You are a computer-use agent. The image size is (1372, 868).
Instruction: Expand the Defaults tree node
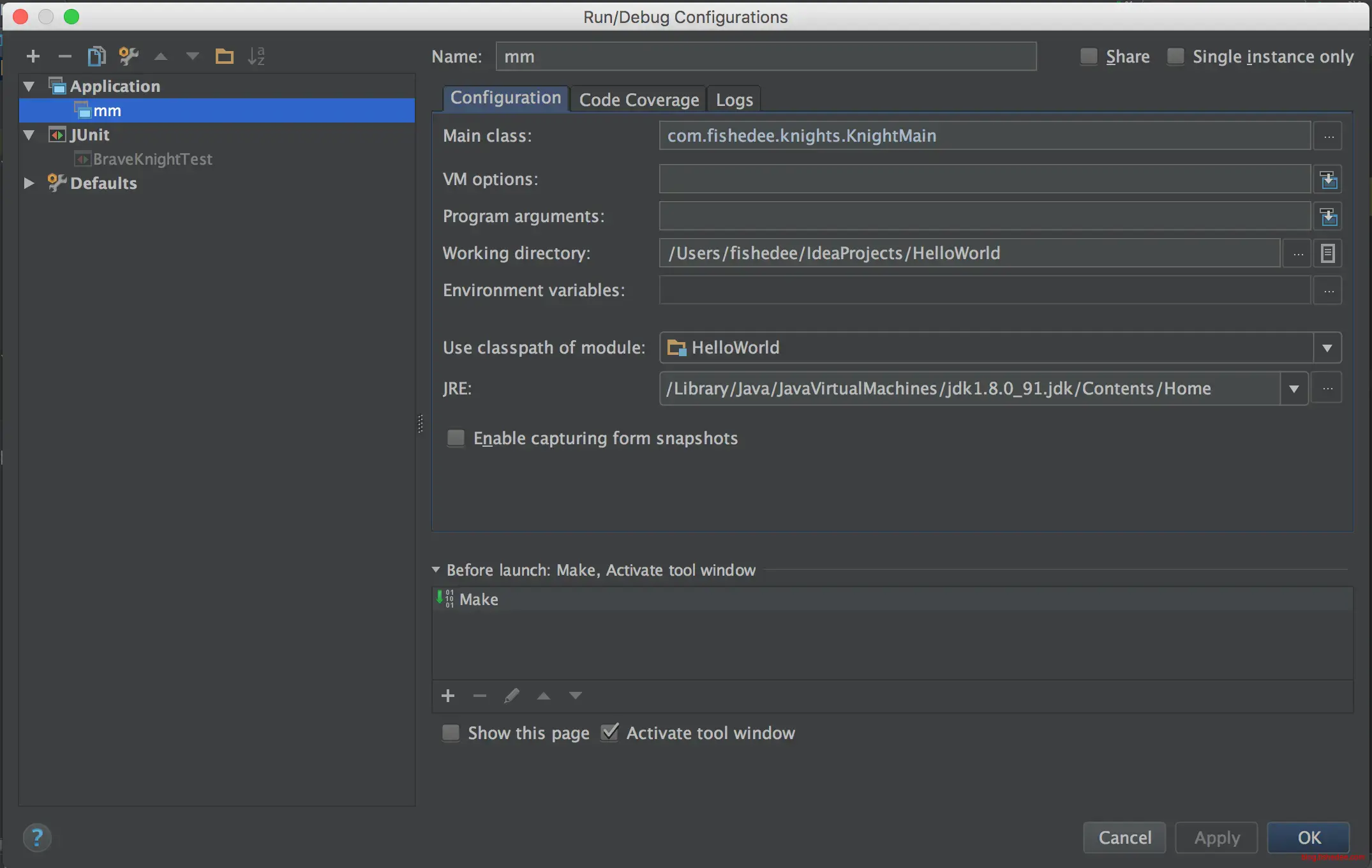click(29, 183)
